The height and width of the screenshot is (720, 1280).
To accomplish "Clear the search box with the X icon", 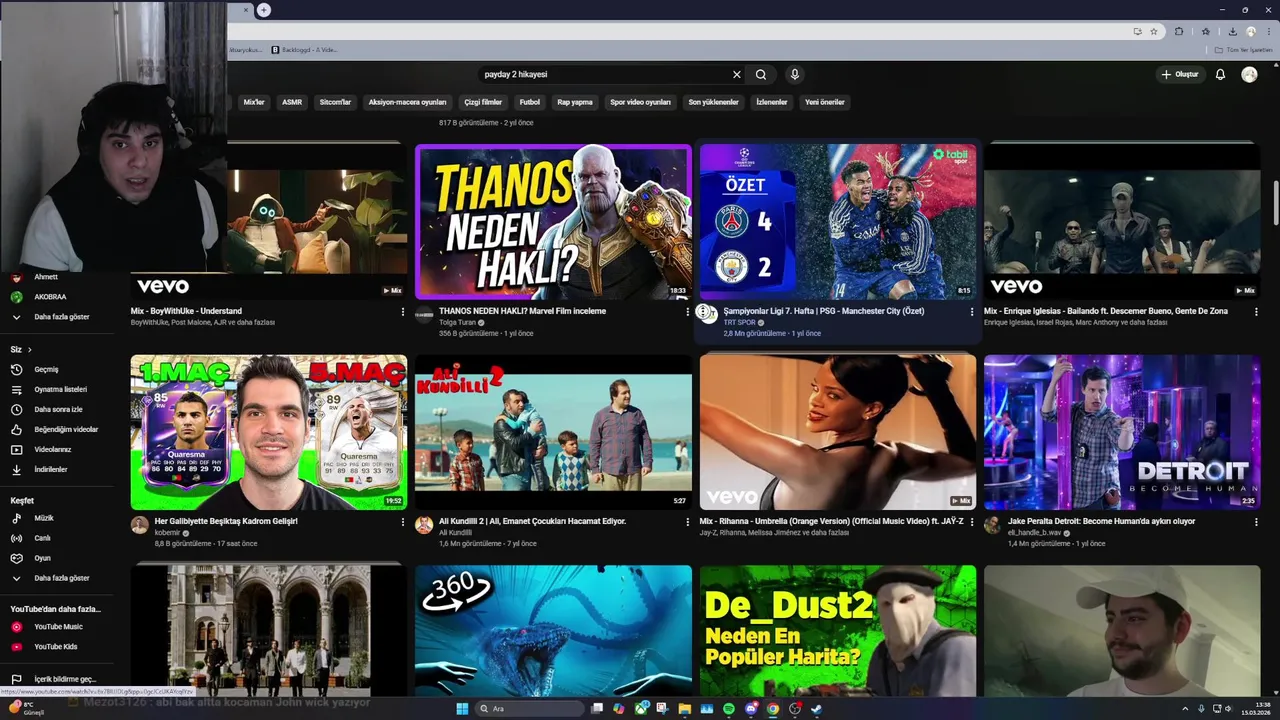I will (737, 74).
